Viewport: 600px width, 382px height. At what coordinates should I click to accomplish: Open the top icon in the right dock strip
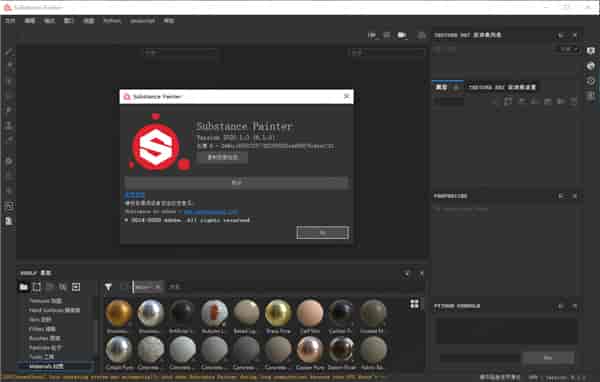tap(591, 51)
